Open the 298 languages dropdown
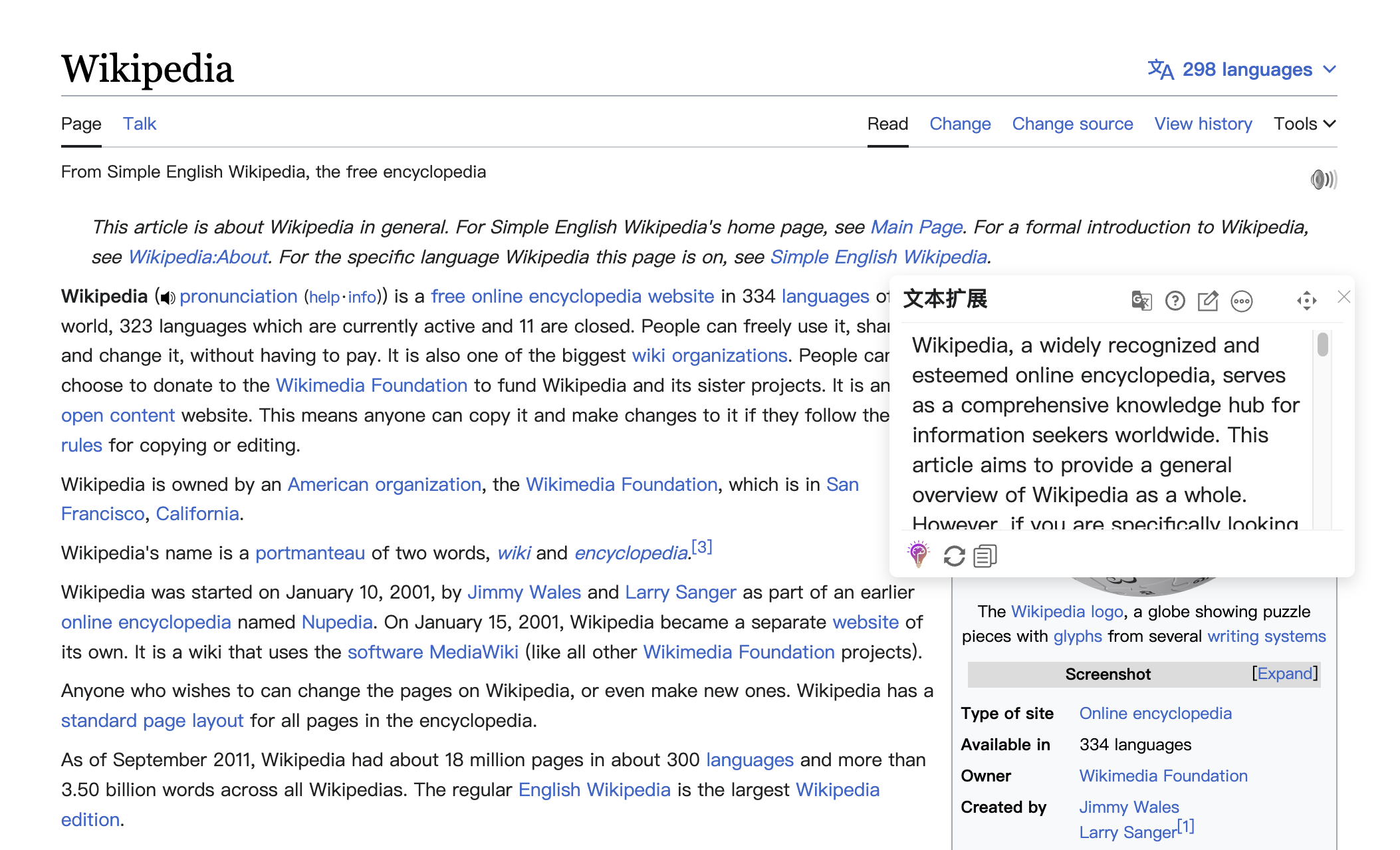This screenshot has width=1400, height=850. click(1248, 69)
